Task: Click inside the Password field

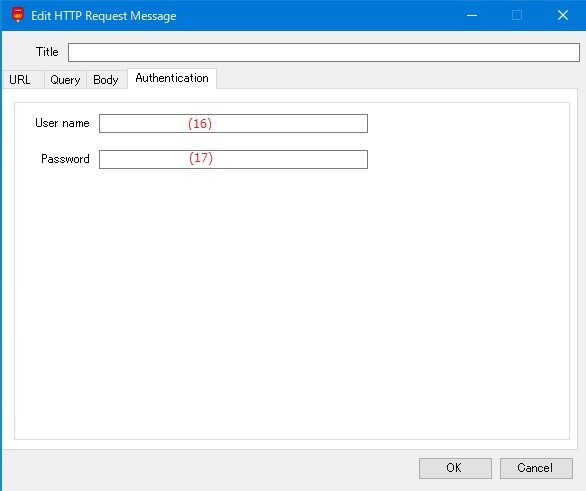Action: [x=233, y=160]
